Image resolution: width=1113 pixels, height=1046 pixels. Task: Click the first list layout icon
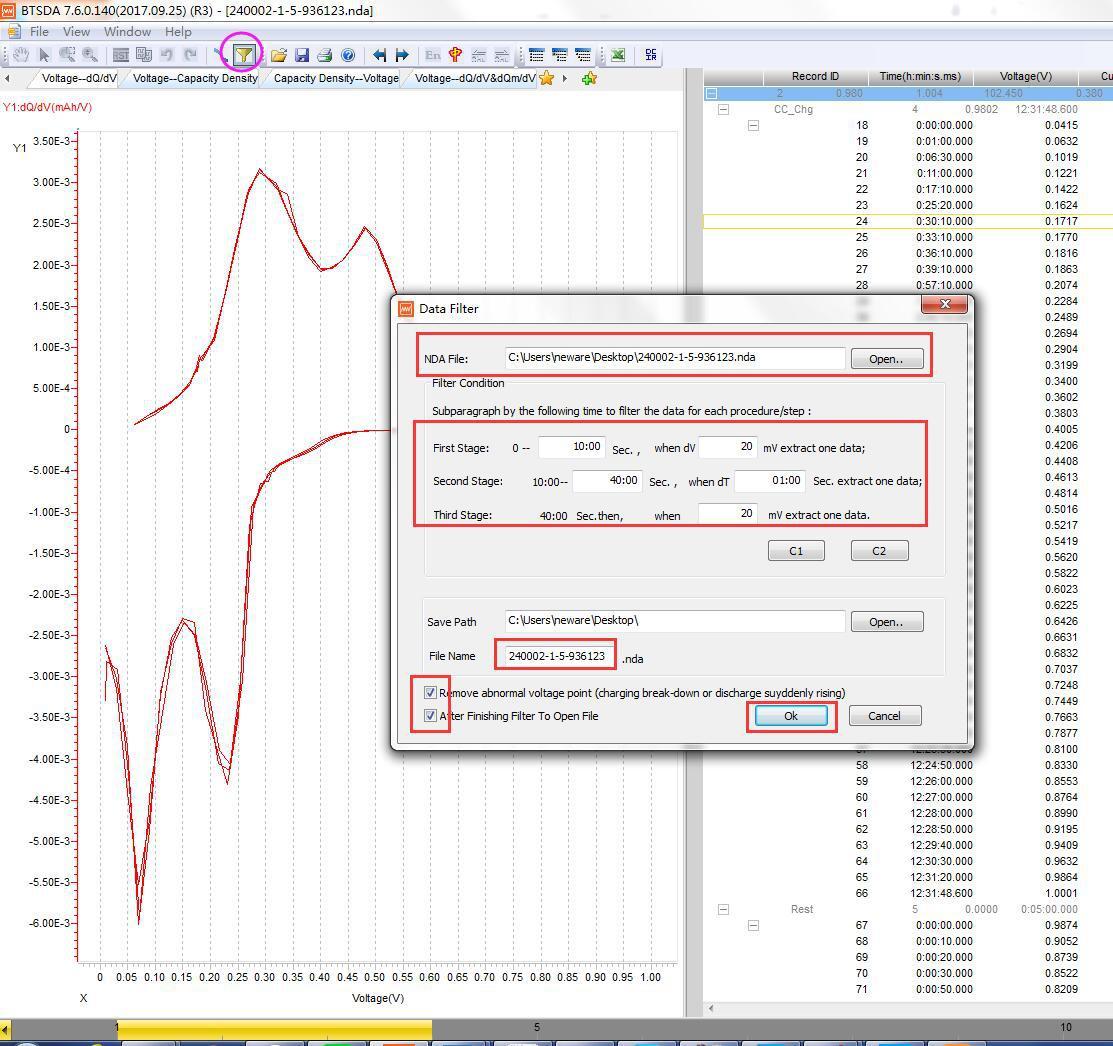(537, 55)
